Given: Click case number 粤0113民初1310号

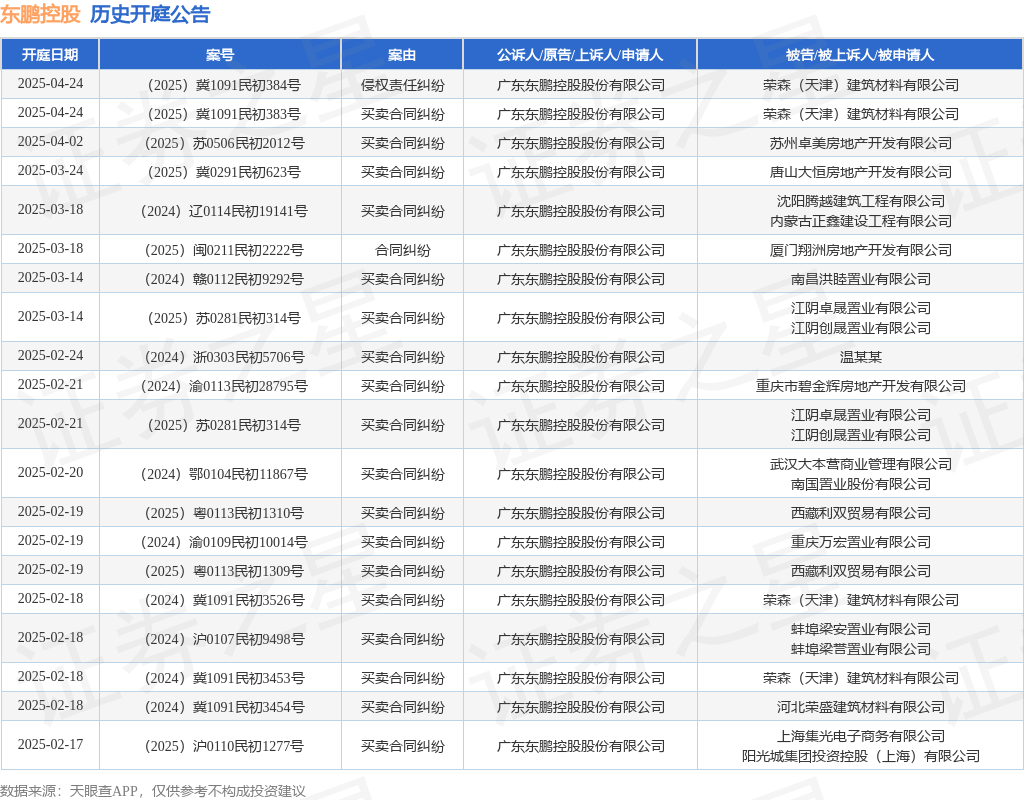Looking at the screenshot, I should [224, 513].
